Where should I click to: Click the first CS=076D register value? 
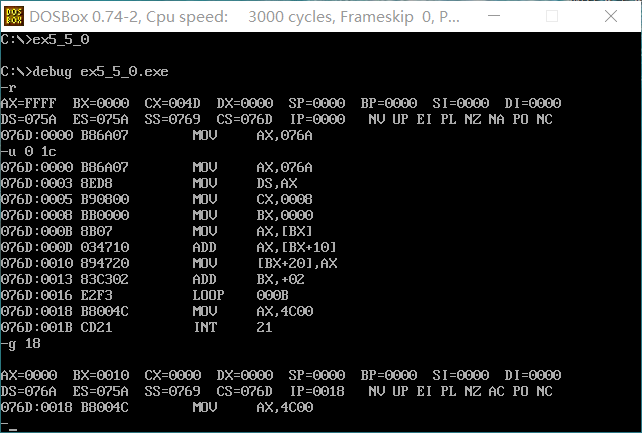tap(244, 119)
